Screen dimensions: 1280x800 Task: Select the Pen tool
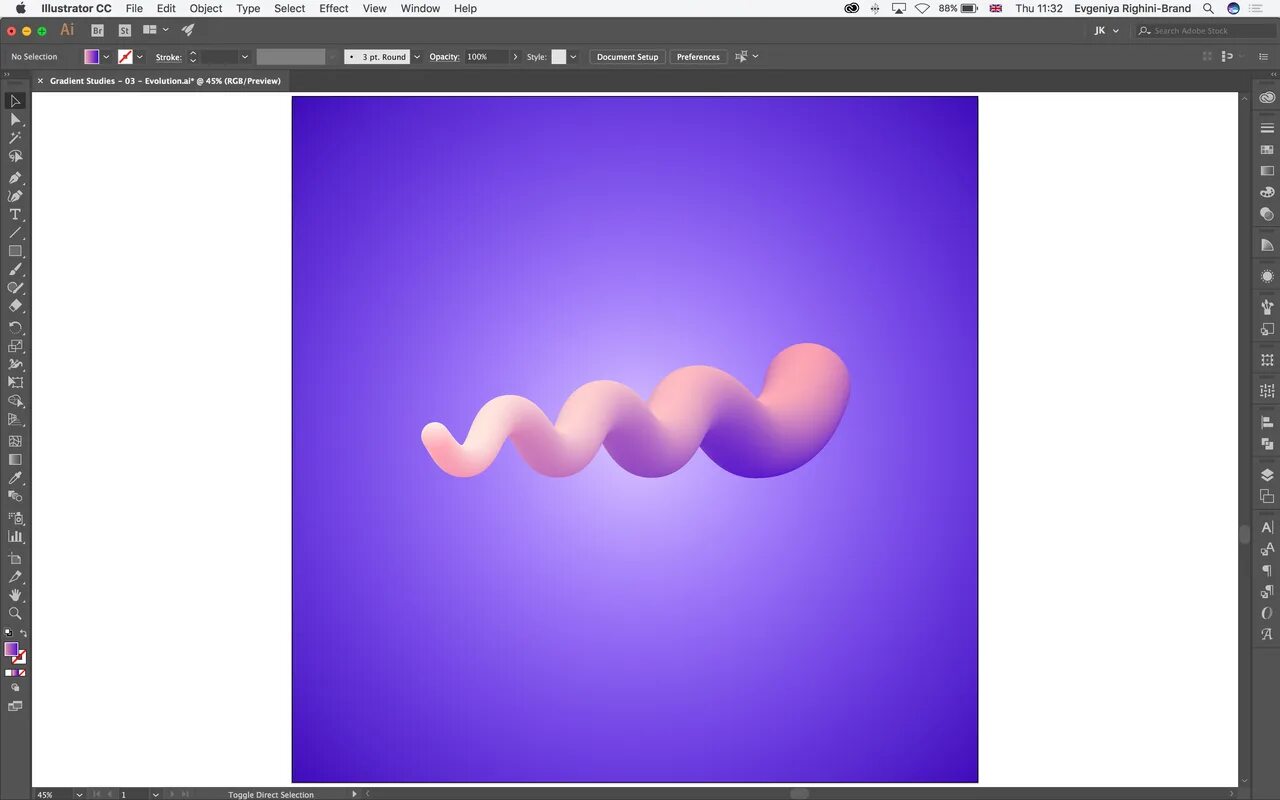[x=15, y=178]
